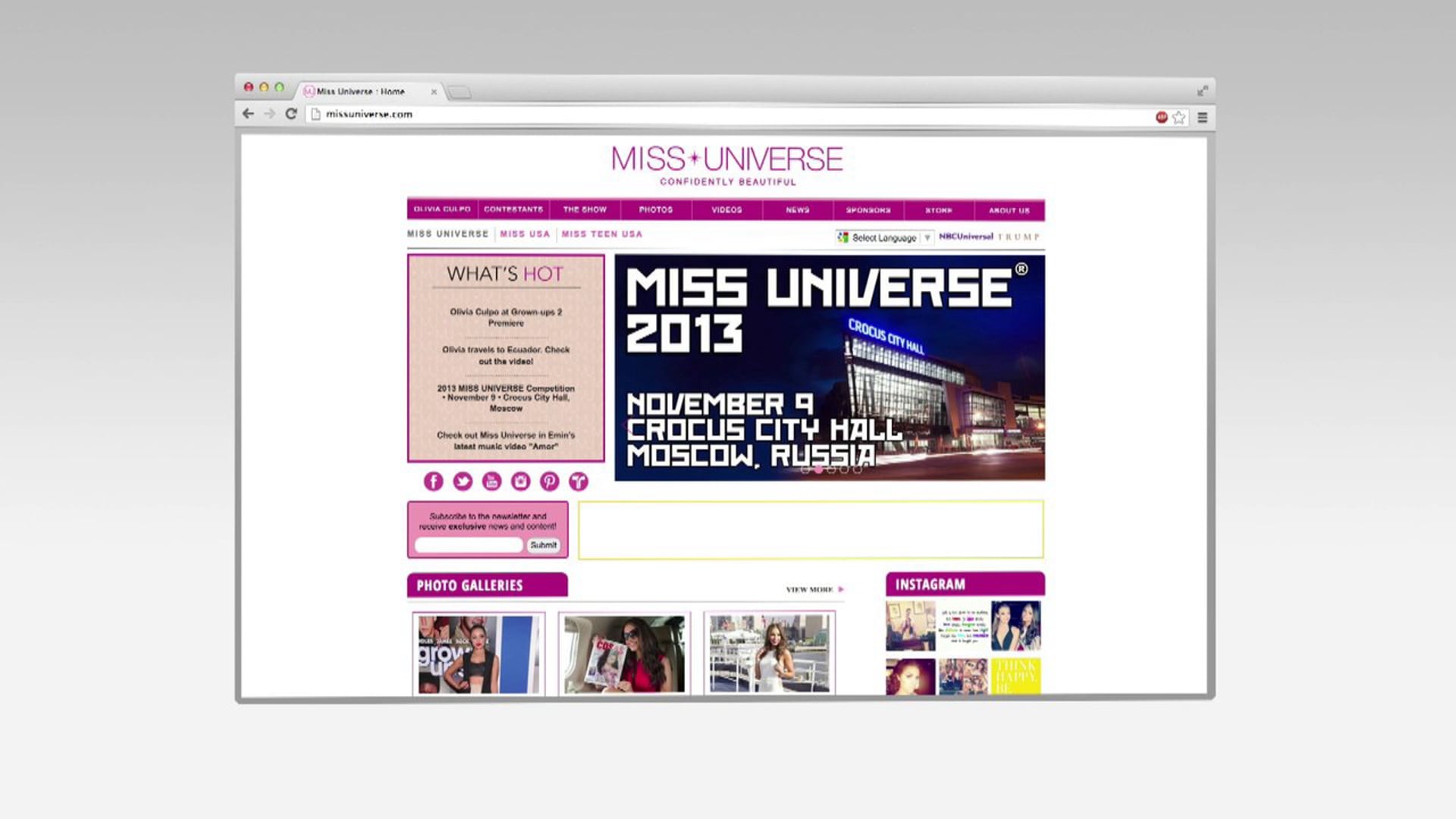Open the Facebook page via its icon
Image resolution: width=1456 pixels, height=819 pixels.
(433, 480)
